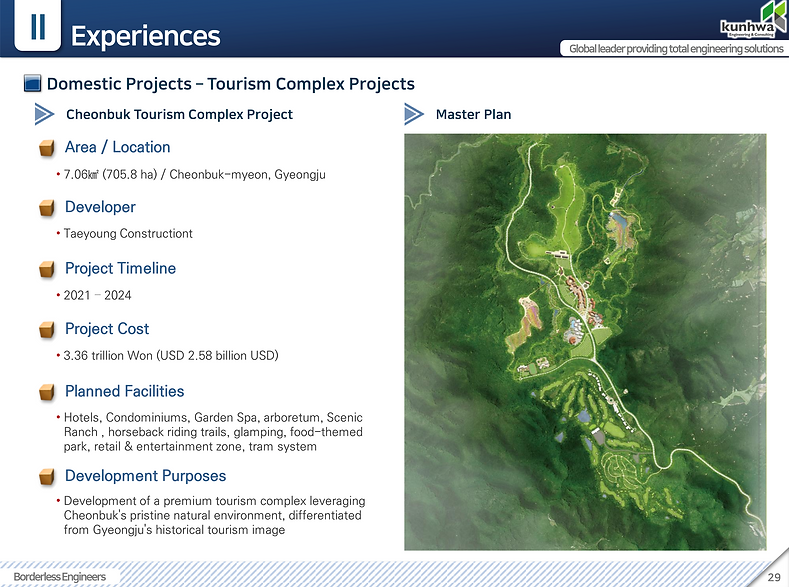This screenshot has height=587, width=789.
Task: Click the Kunhwa logo in header
Action: 753,20
